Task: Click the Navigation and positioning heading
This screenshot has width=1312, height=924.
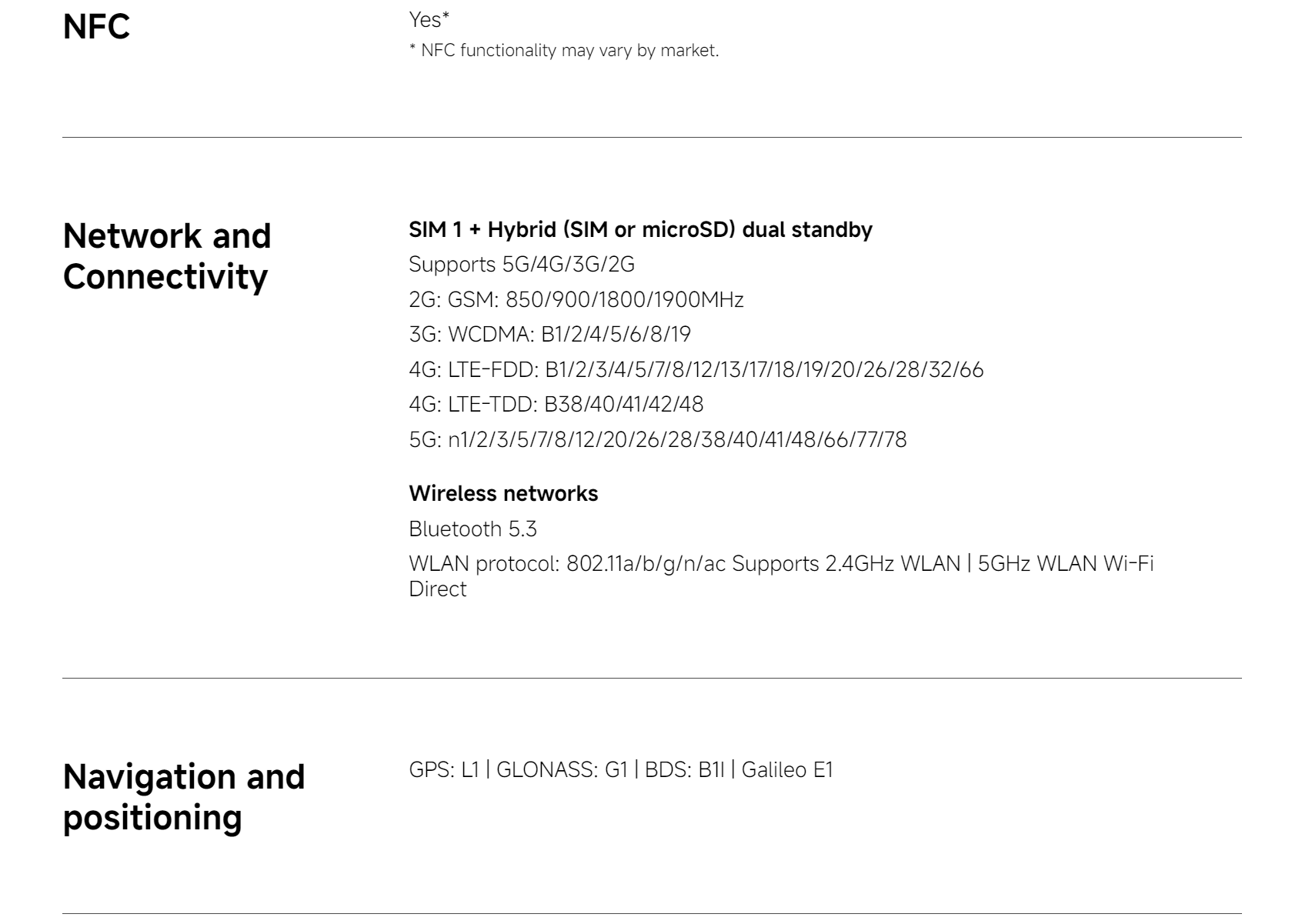Action: [183, 797]
